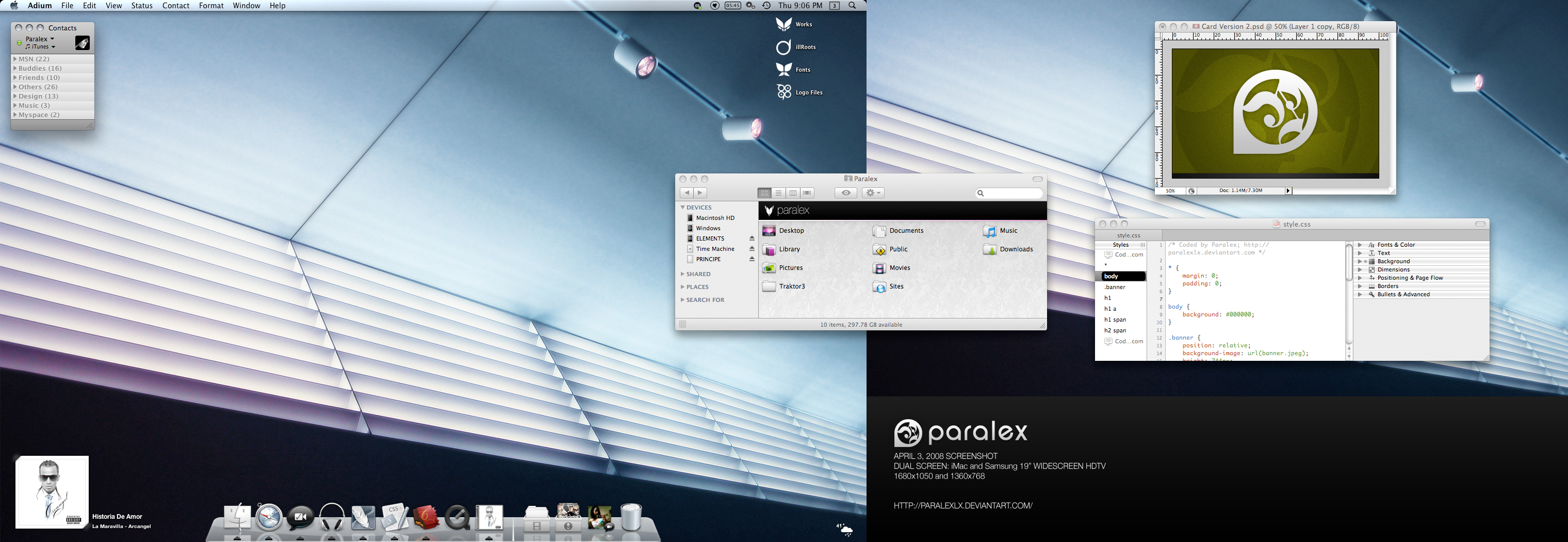
Task: Expand SEARCH FOR section in Finder sidebar
Action: [682, 299]
